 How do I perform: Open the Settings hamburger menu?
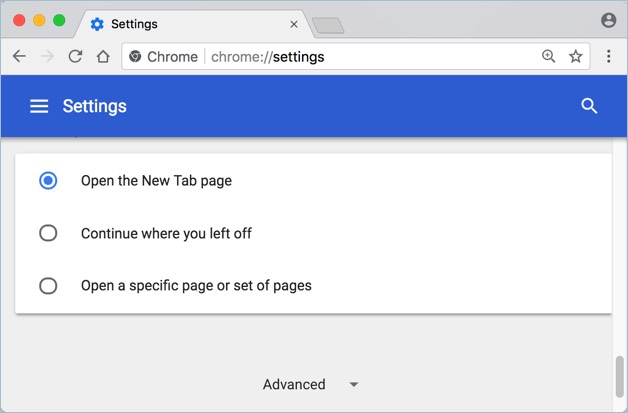click(x=39, y=106)
